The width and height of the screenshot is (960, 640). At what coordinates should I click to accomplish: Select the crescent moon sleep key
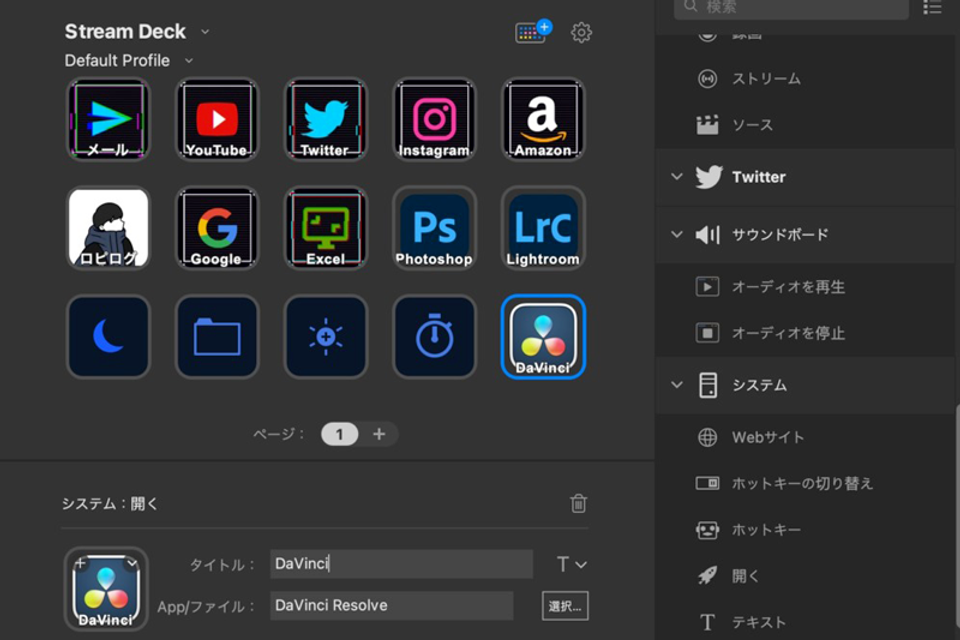click(x=108, y=337)
